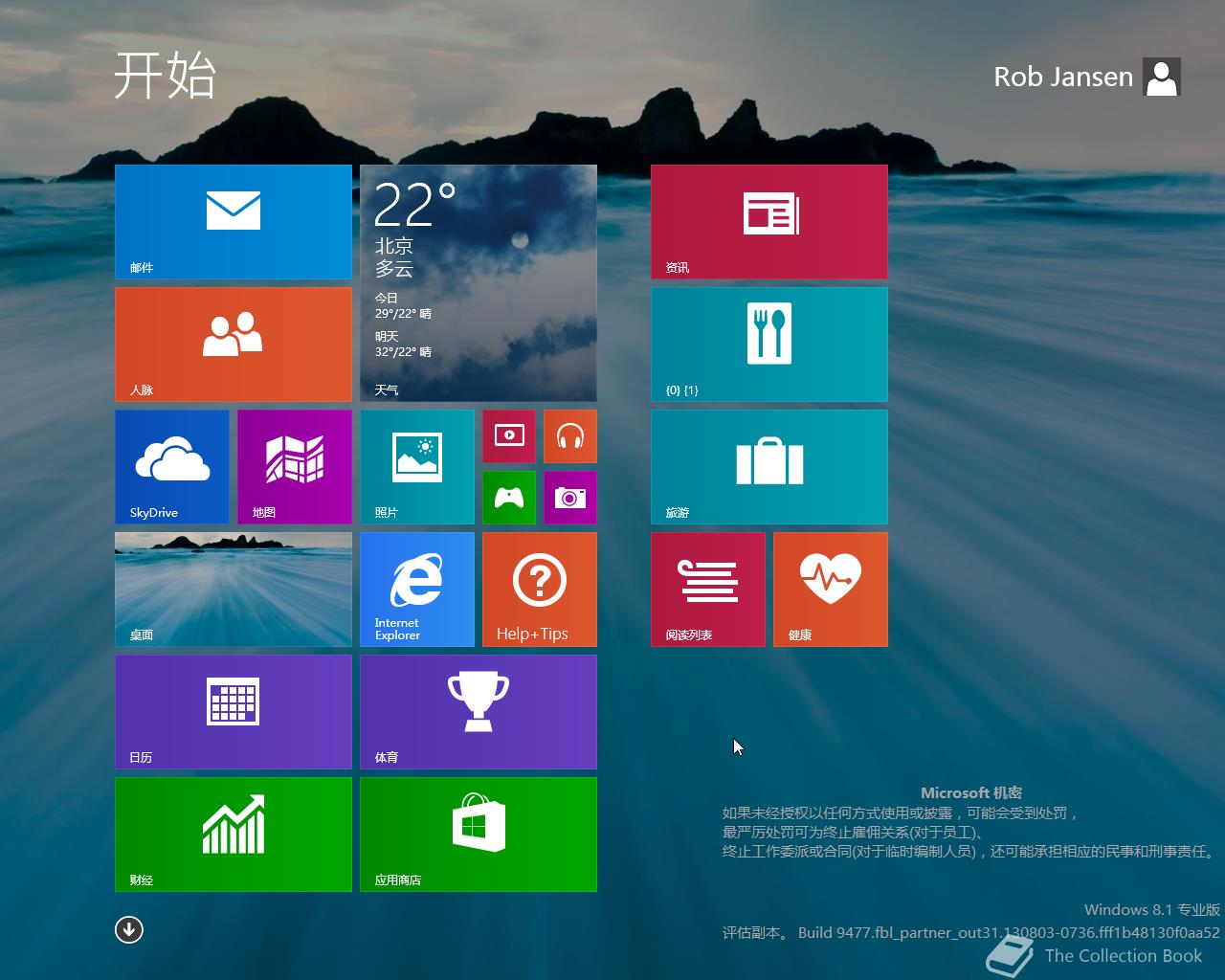This screenshot has height=980, width=1225.
Task: Open the Weather (天气) tile showing 22°
Action: [x=479, y=283]
